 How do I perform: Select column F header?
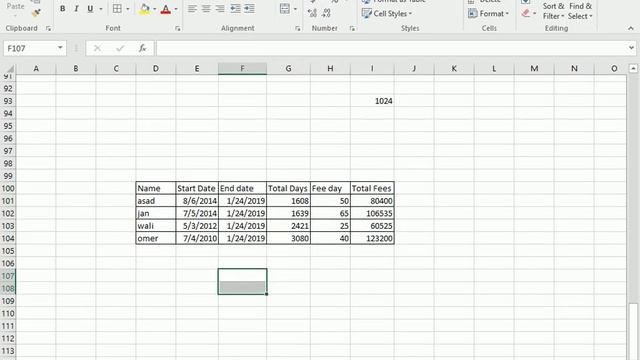click(242, 69)
